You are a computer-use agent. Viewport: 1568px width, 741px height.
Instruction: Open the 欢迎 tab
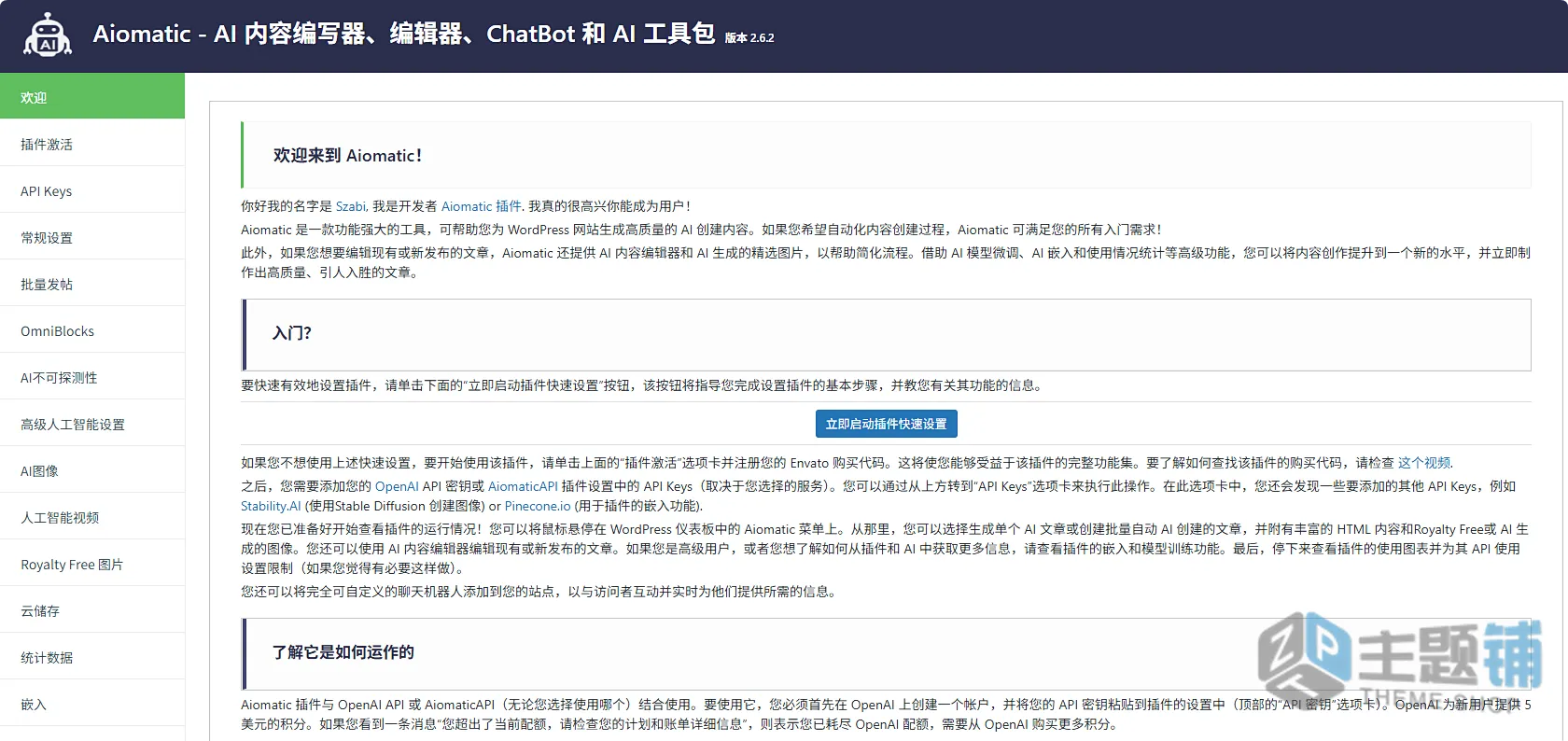point(92,96)
